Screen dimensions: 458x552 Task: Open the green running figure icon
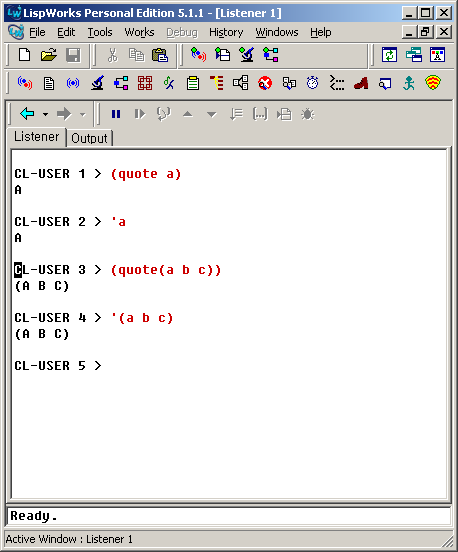pos(409,83)
